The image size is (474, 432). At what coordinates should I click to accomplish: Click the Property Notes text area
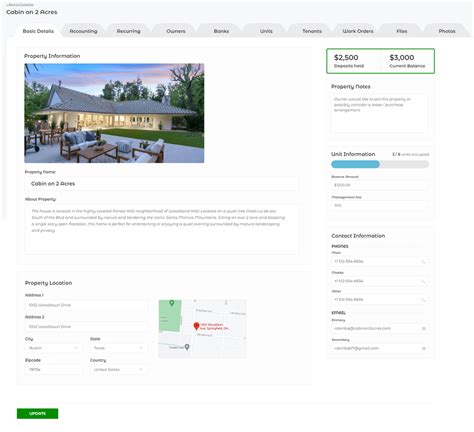(380, 114)
